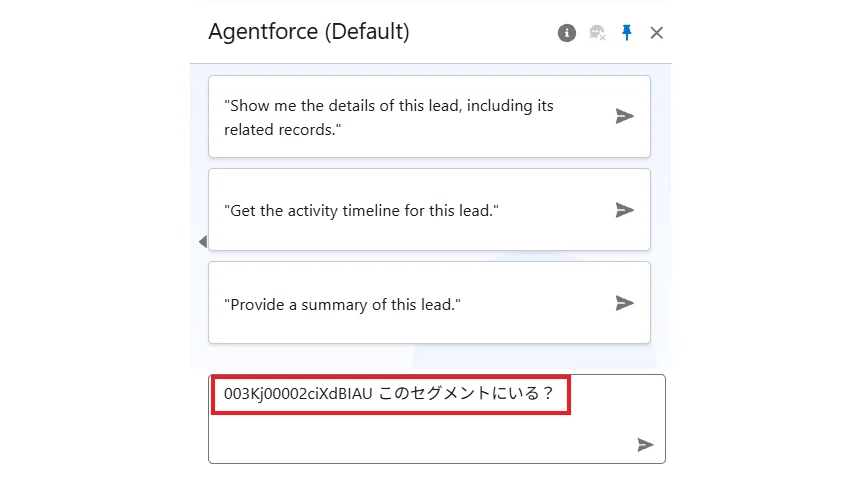The image size is (862, 478).
Task: Collapse the panel with the left triangle
Action: point(203,241)
